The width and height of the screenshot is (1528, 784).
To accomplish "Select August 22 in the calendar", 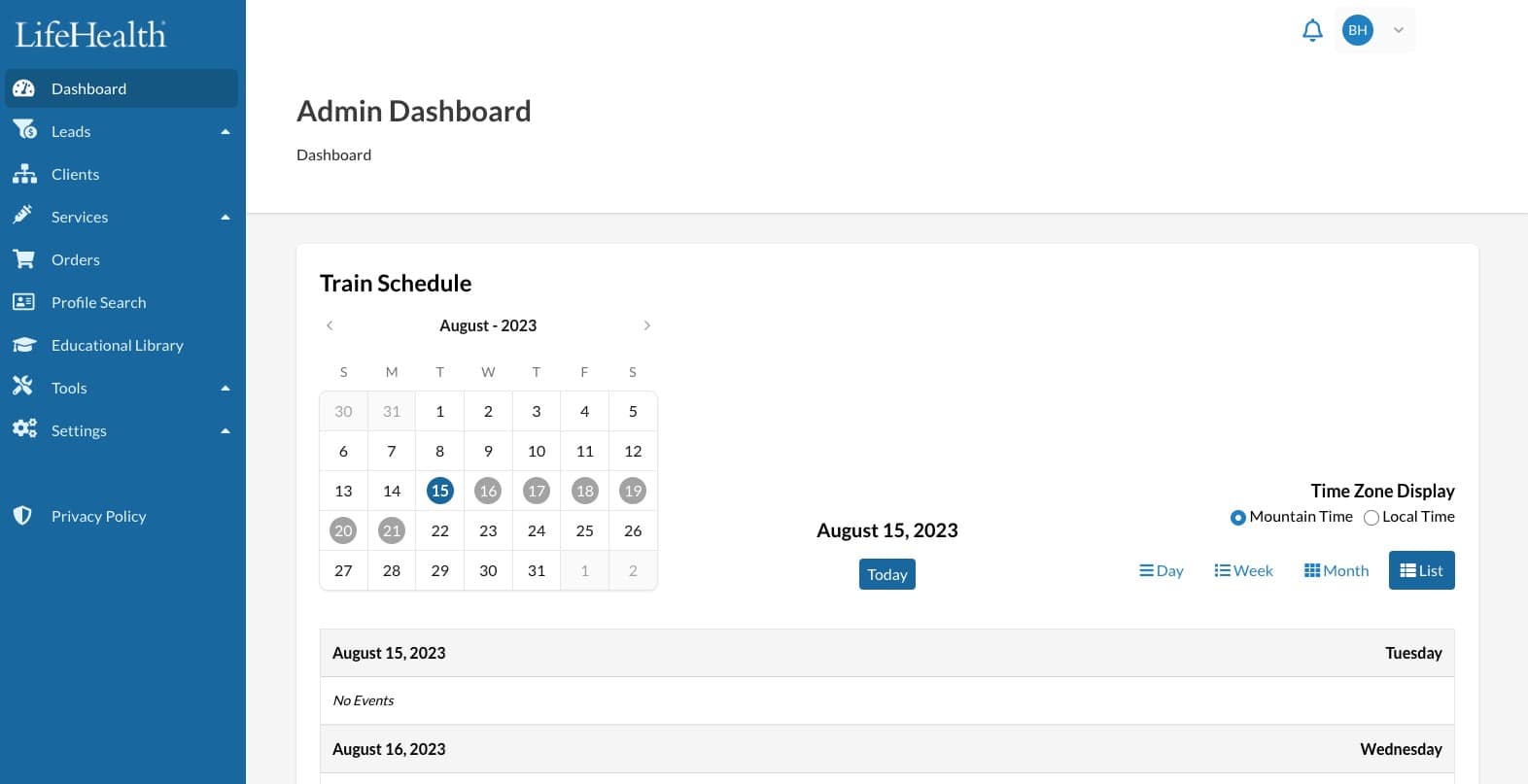I will coord(440,530).
